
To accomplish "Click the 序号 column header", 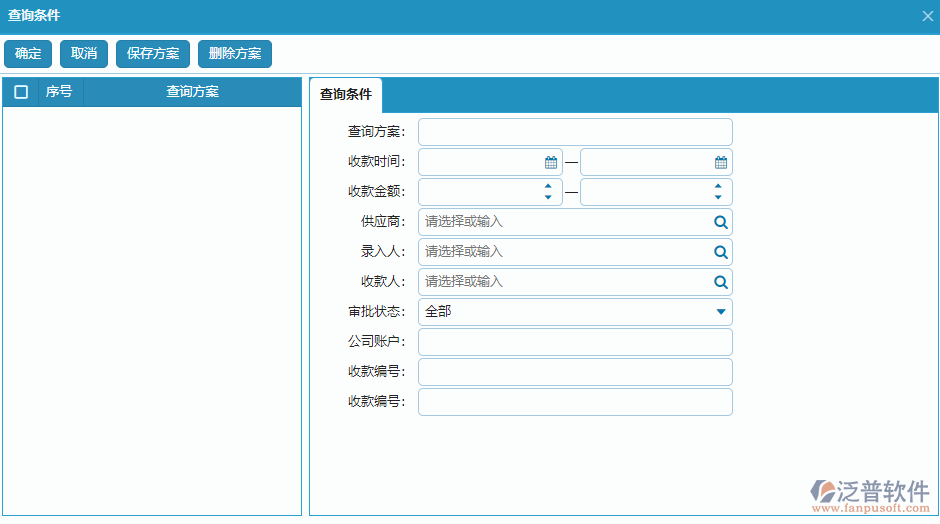I will pos(59,92).
